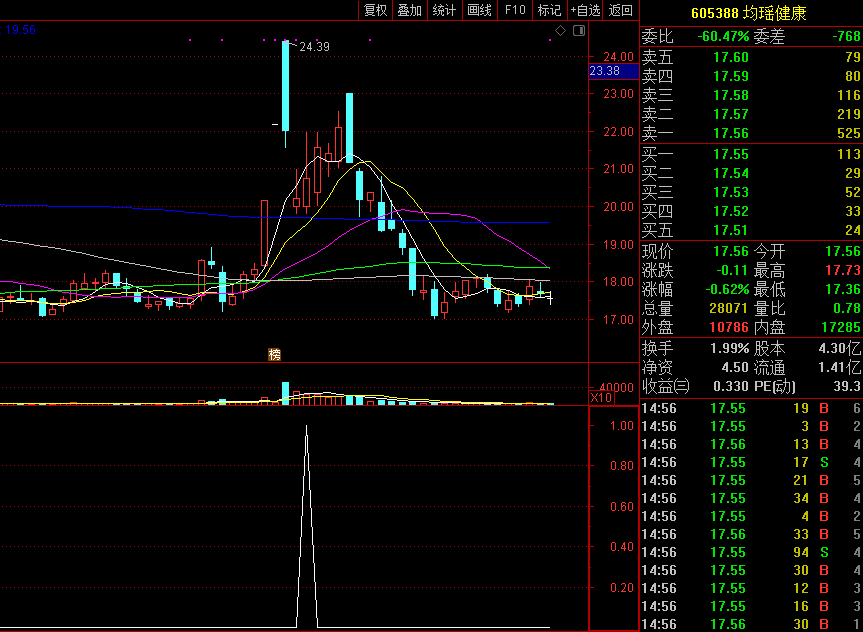Select the trade tick with volume 21
Viewport: 863px width, 632px height.
751,481
